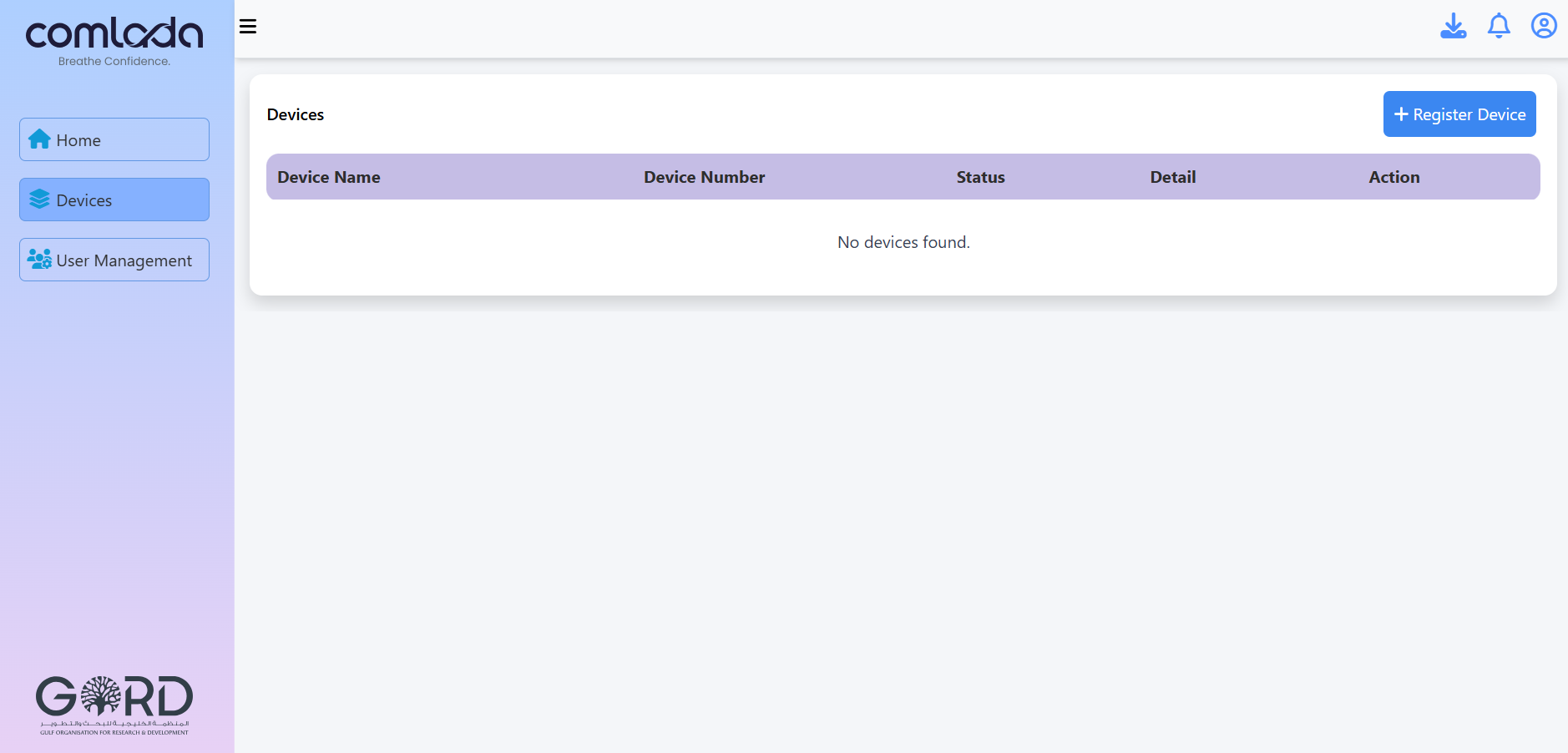Click the download icon in the top toolbar

pyautogui.click(x=1454, y=26)
